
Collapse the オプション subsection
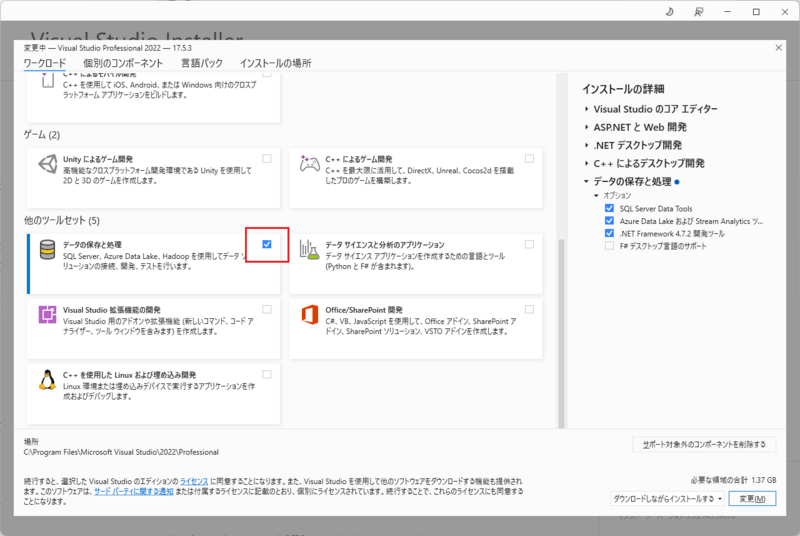coord(596,196)
